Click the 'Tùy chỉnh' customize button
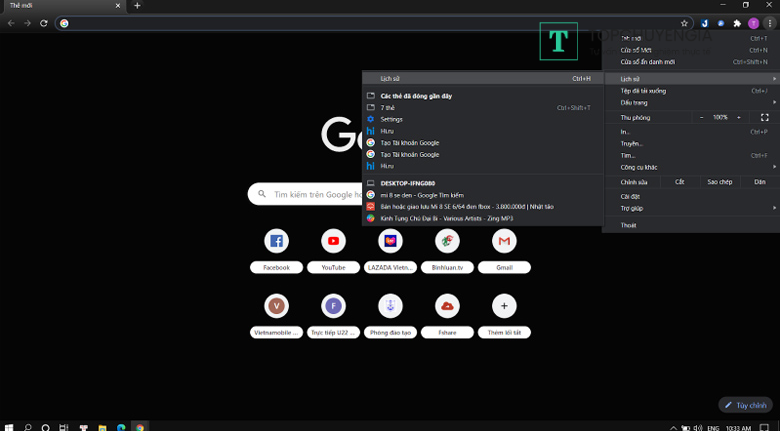Viewport: 780px width, 431px height. point(745,405)
